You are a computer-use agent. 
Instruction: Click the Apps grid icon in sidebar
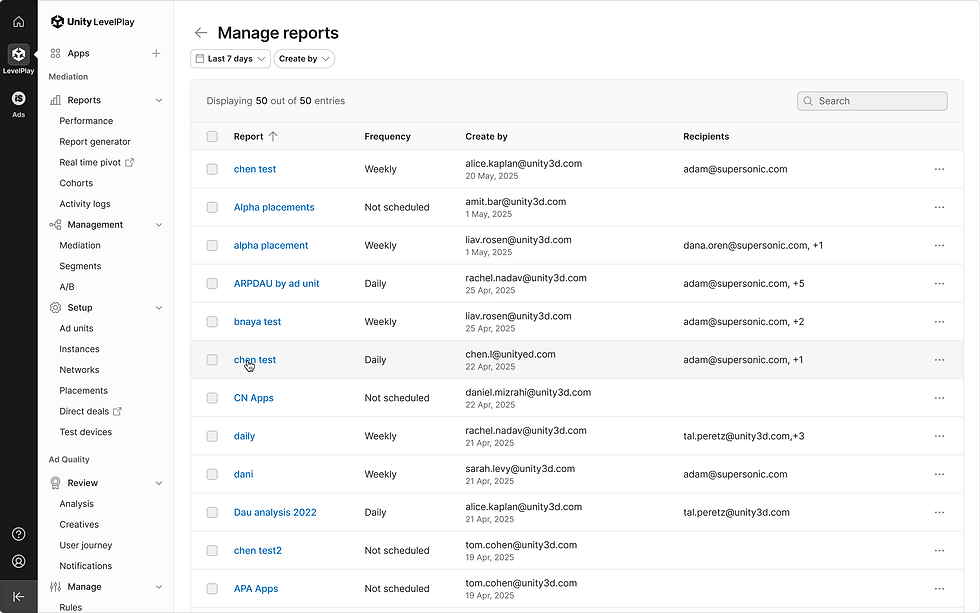pos(56,54)
